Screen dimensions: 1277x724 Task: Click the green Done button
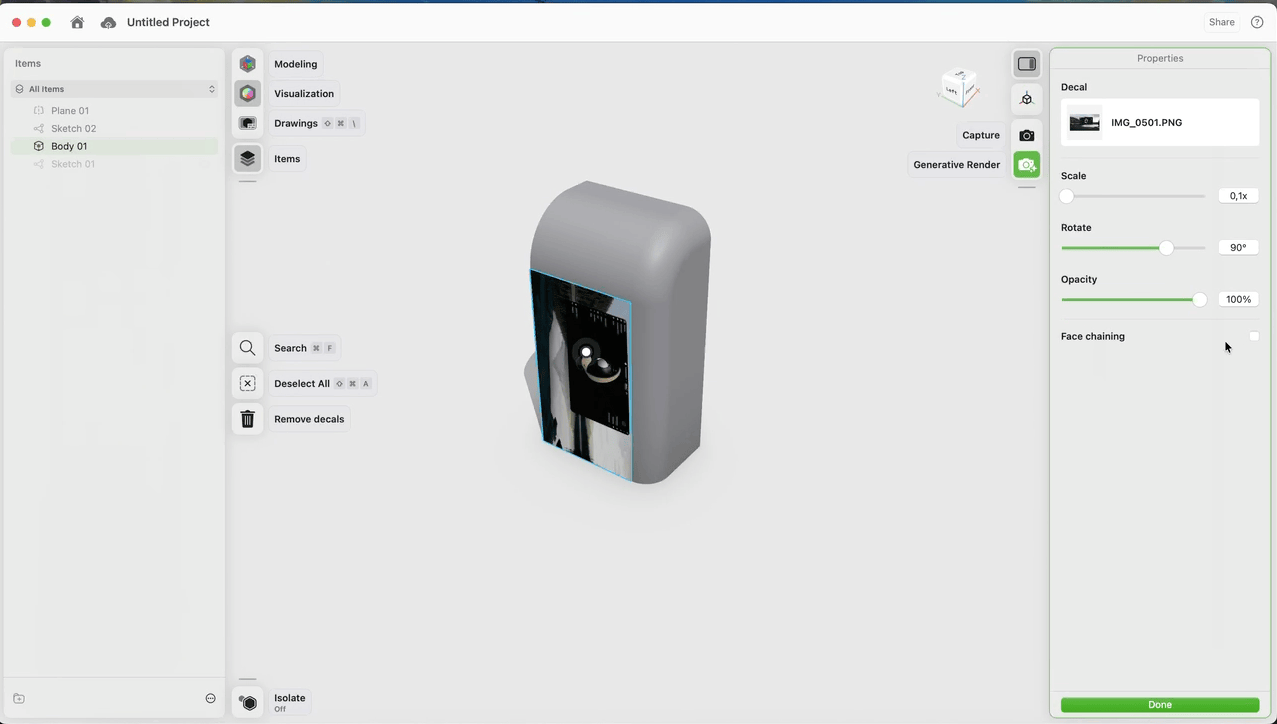(1160, 705)
